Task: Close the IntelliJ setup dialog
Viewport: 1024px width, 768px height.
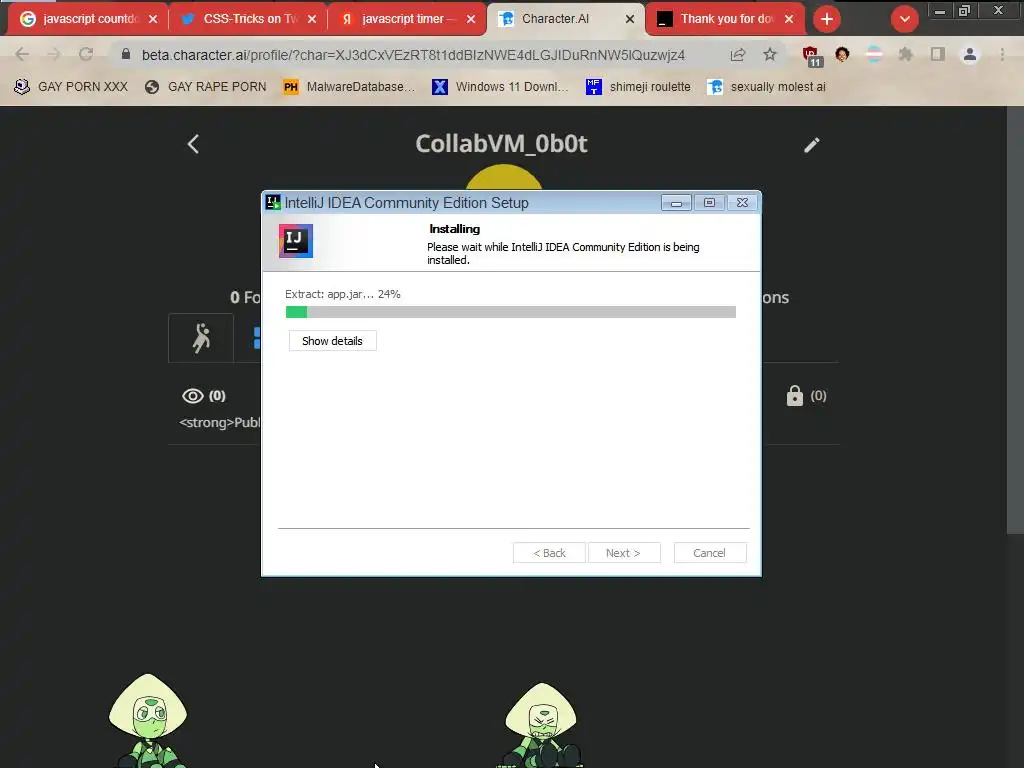Action: (x=743, y=203)
